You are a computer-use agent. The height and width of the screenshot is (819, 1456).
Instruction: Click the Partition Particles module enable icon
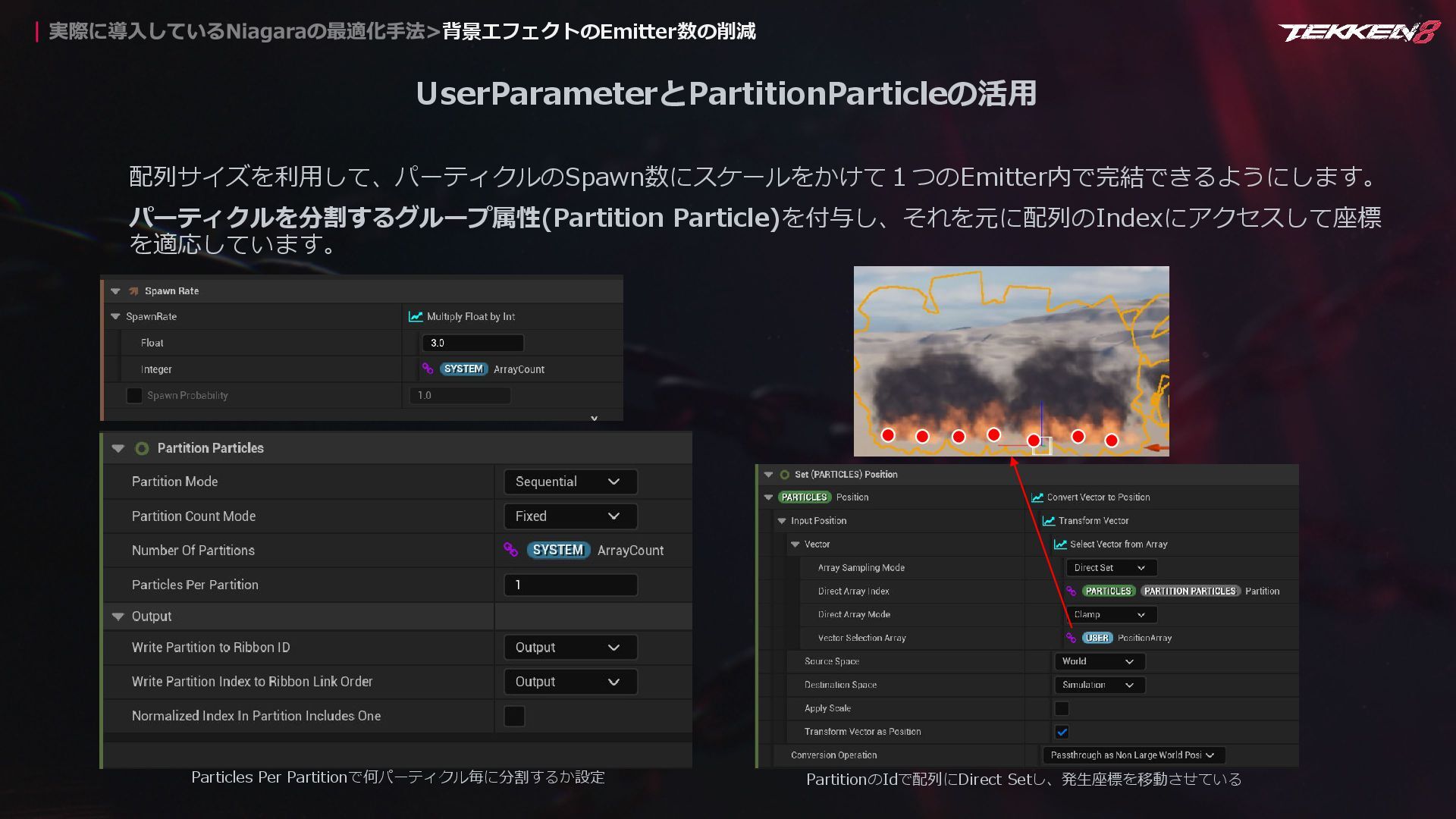[142, 448]
